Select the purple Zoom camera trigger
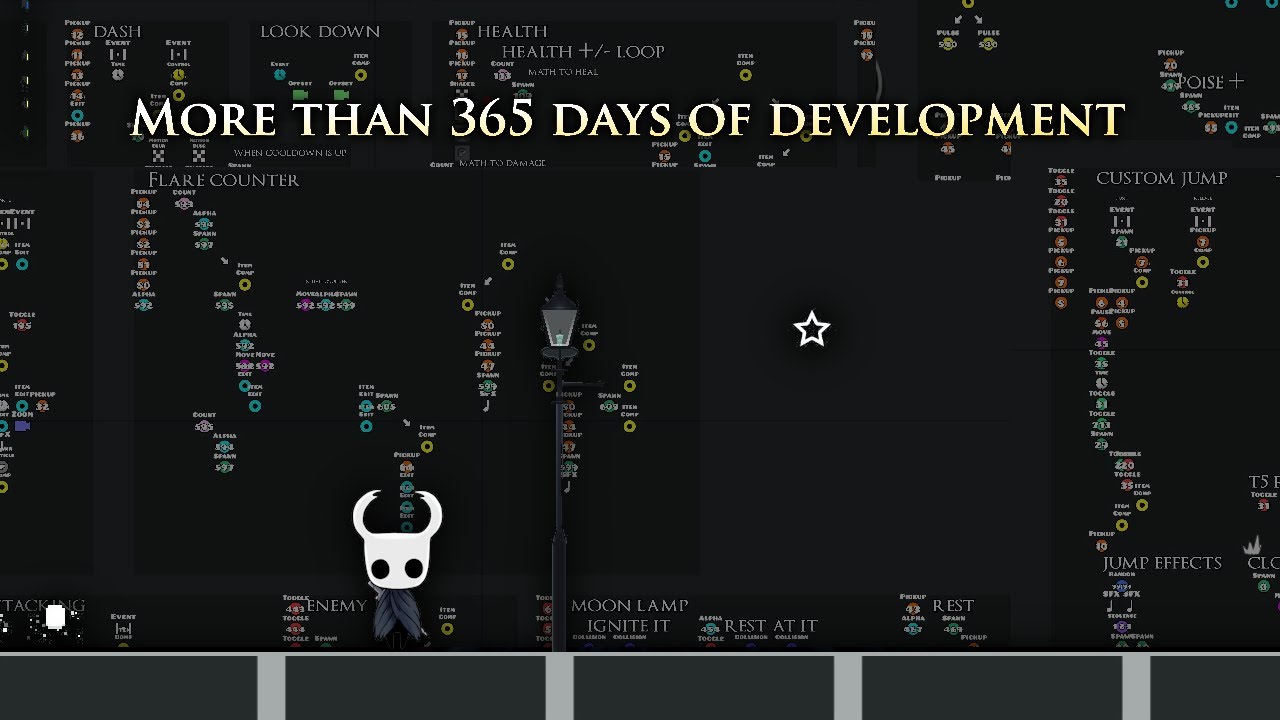Screen dimensions: 1280x720 [22, 426]
